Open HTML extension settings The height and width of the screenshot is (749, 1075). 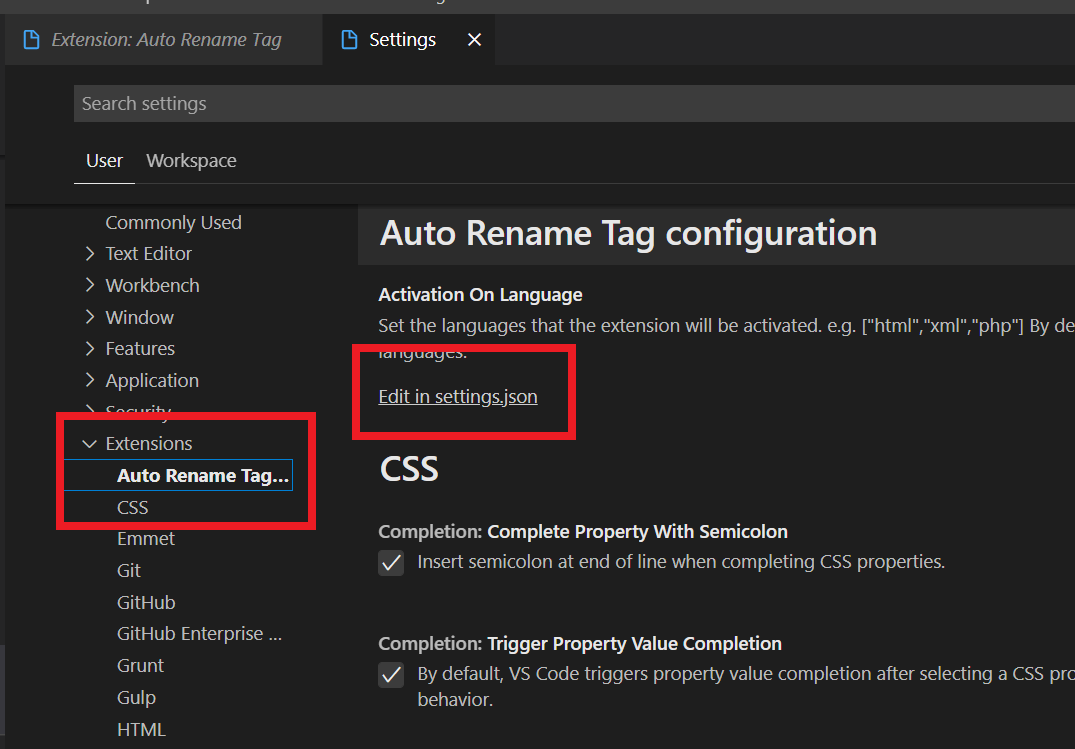141,729
